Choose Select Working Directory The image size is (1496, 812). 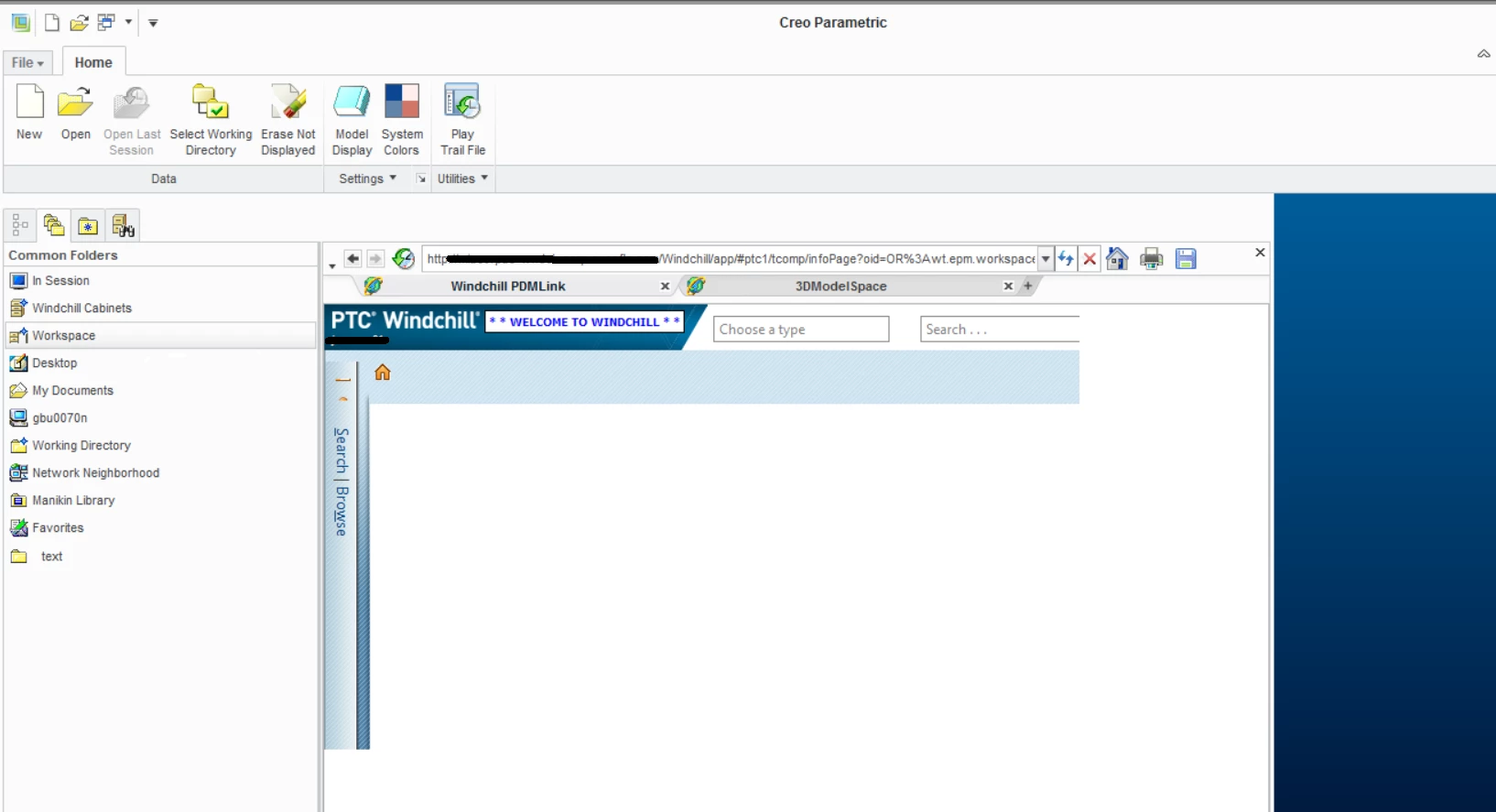click(211, 121)
